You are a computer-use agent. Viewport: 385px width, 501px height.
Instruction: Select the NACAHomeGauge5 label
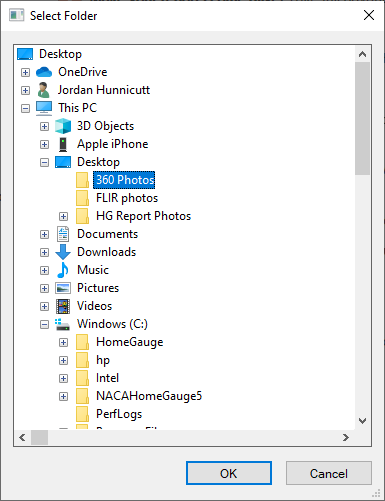click(149, 396)
